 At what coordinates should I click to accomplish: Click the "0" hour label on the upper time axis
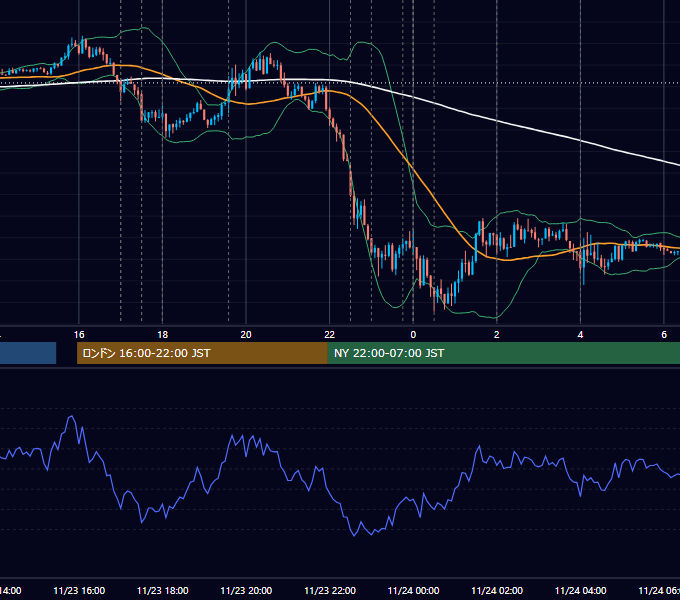413,335
